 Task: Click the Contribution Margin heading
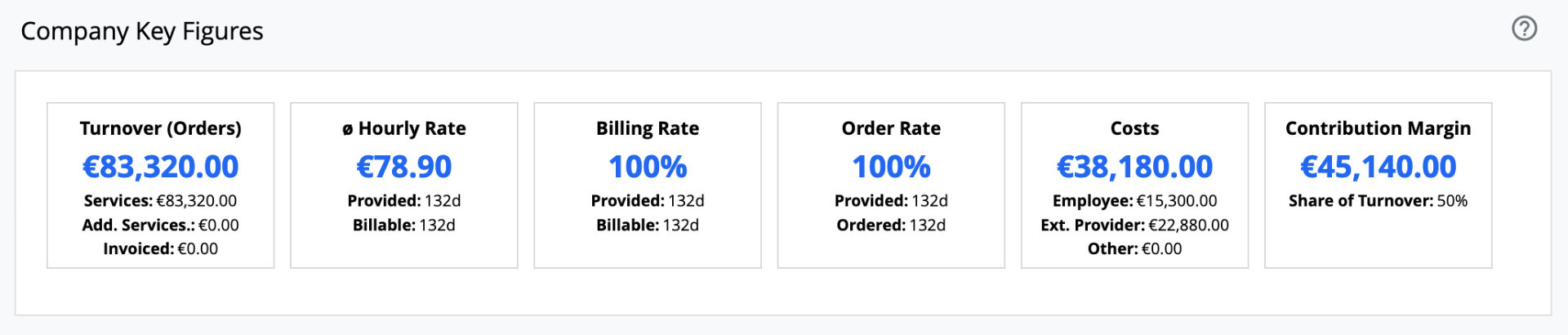click(x=1378, y=128)
